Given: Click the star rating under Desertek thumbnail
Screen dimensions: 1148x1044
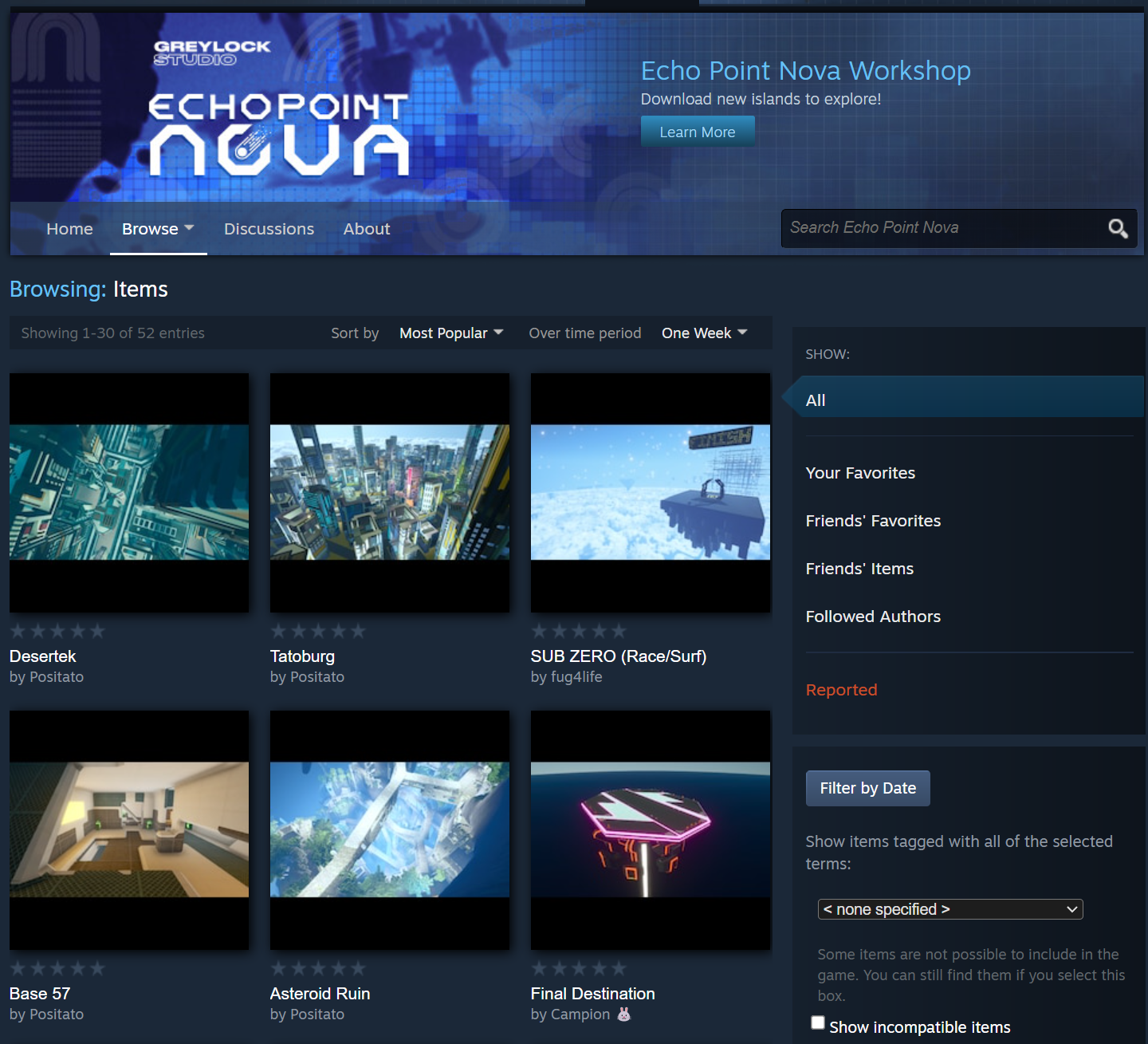Looking at the screenshot, I should 57,631.
